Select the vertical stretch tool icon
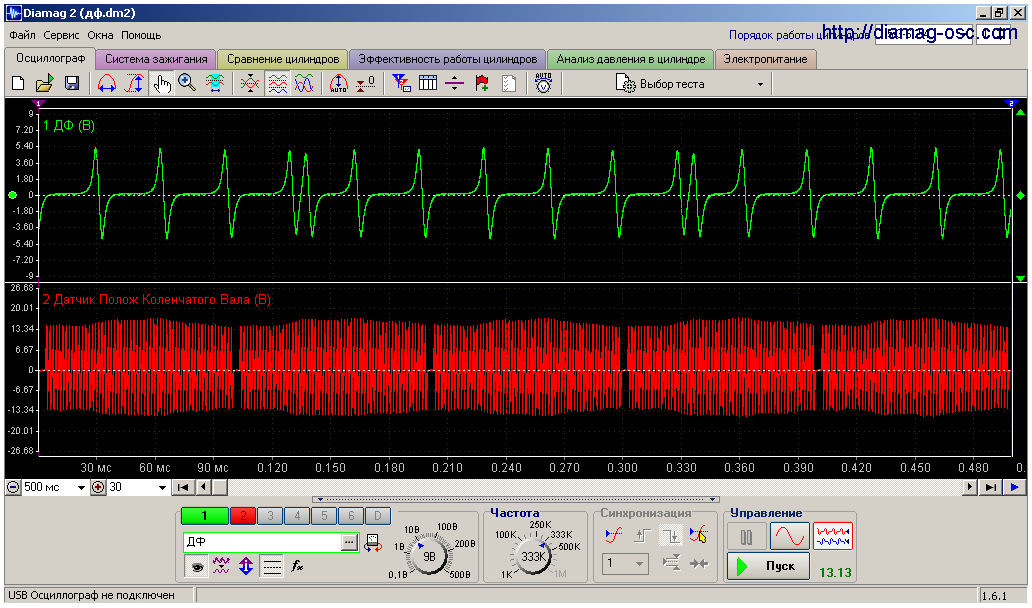This screenshot has width=1032, height=608. point(134,84)
